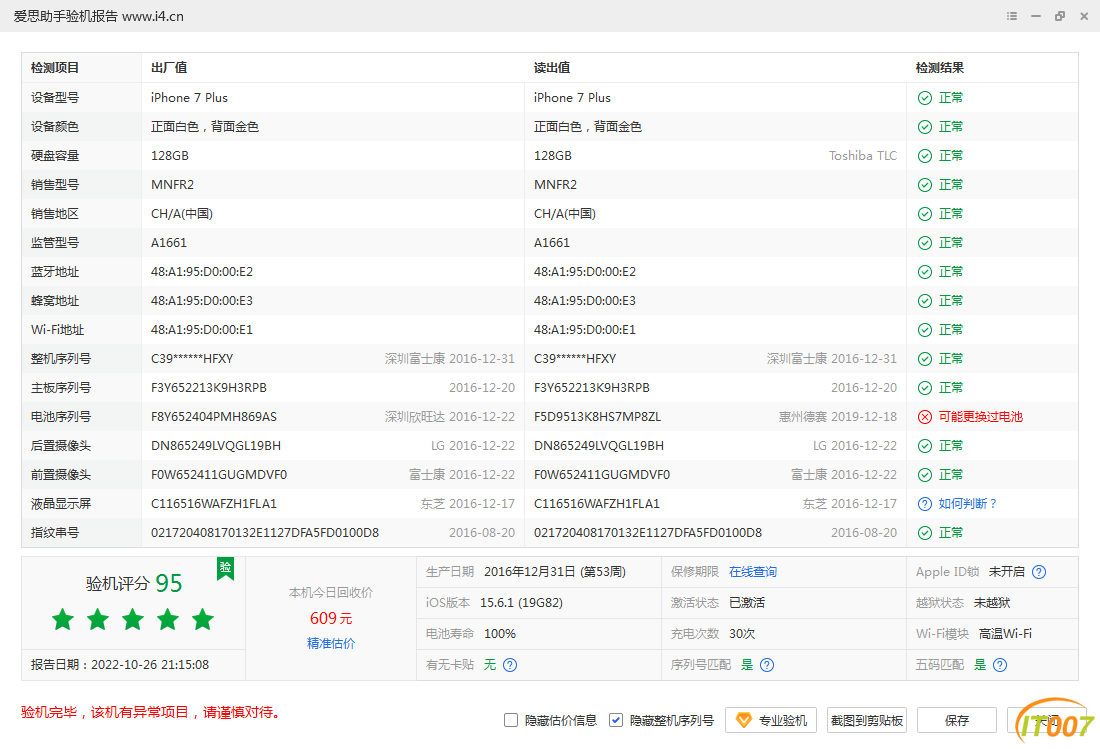Click the green check icon for 蜂窝地址
The image size is (1100, 749).
[x=925, y=301]
